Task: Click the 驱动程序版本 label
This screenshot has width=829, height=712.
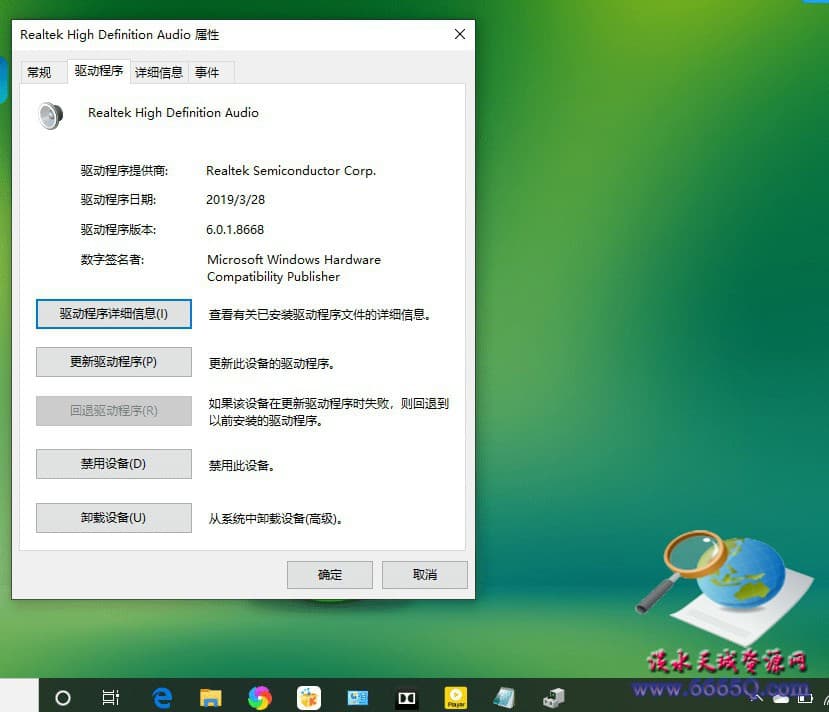Action: coord(118,230)
